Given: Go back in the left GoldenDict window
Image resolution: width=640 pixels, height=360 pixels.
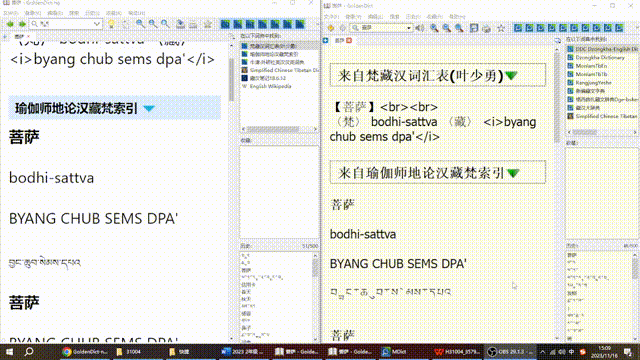Looking at the screenshot, I should [10, 24].
